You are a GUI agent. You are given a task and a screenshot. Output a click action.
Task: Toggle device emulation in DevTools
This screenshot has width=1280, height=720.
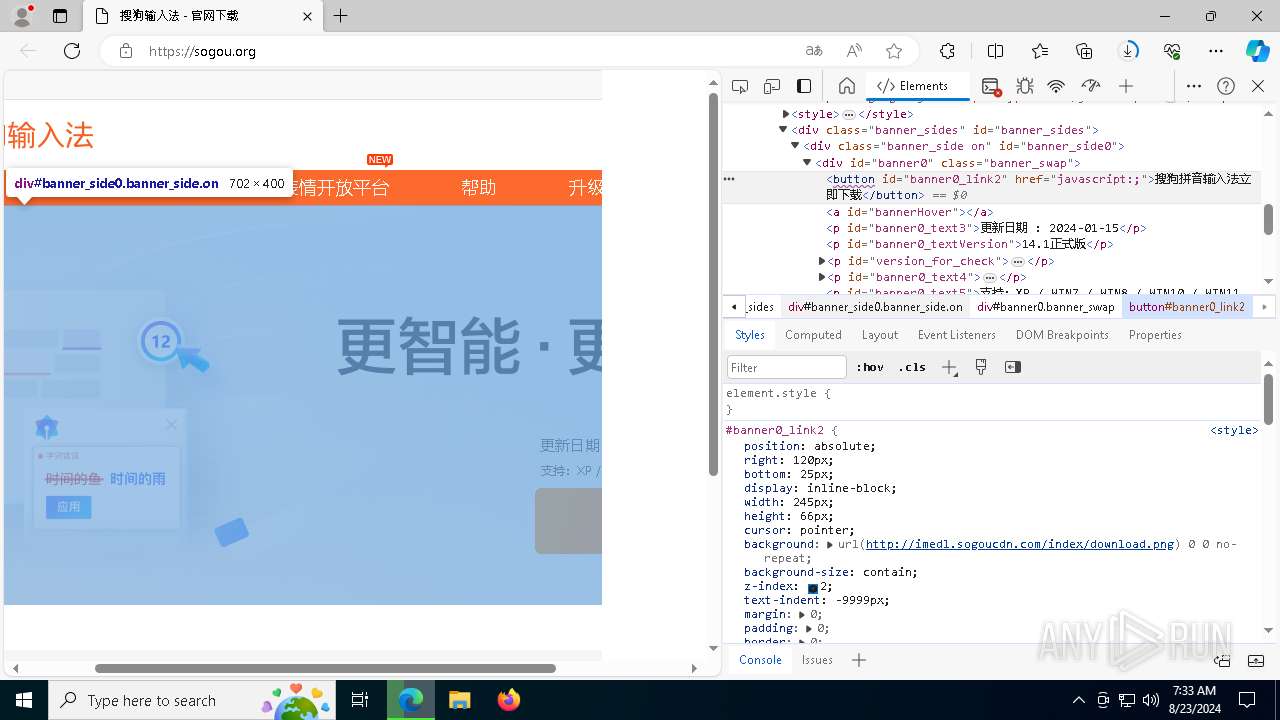click(772, 86)
